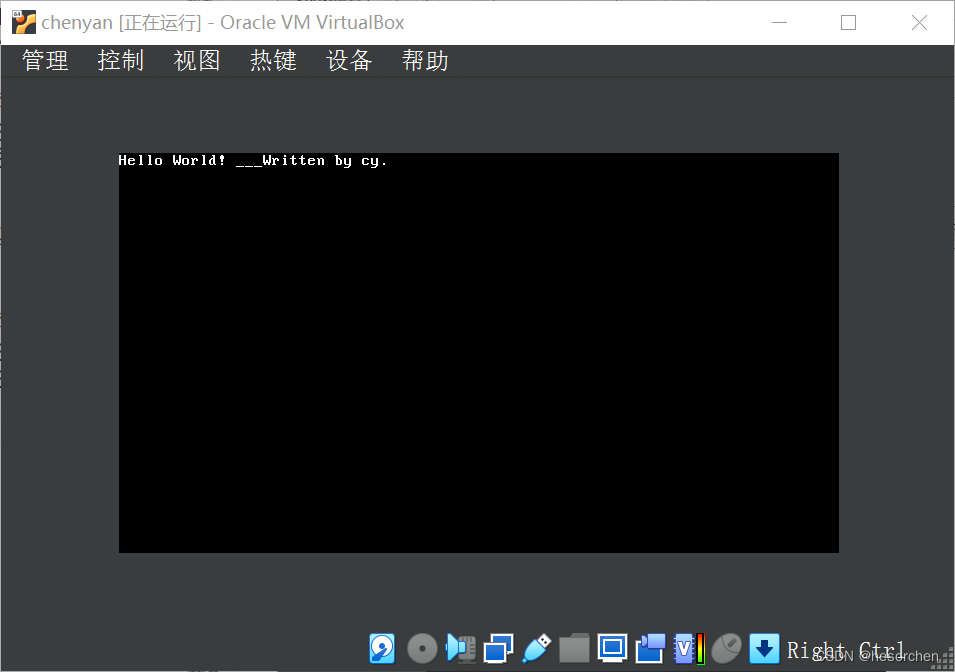Image resolution: width=955 pixels, height=672 pixels.
Task: Click the display settings monitor icon
Action: pos(612,648)
